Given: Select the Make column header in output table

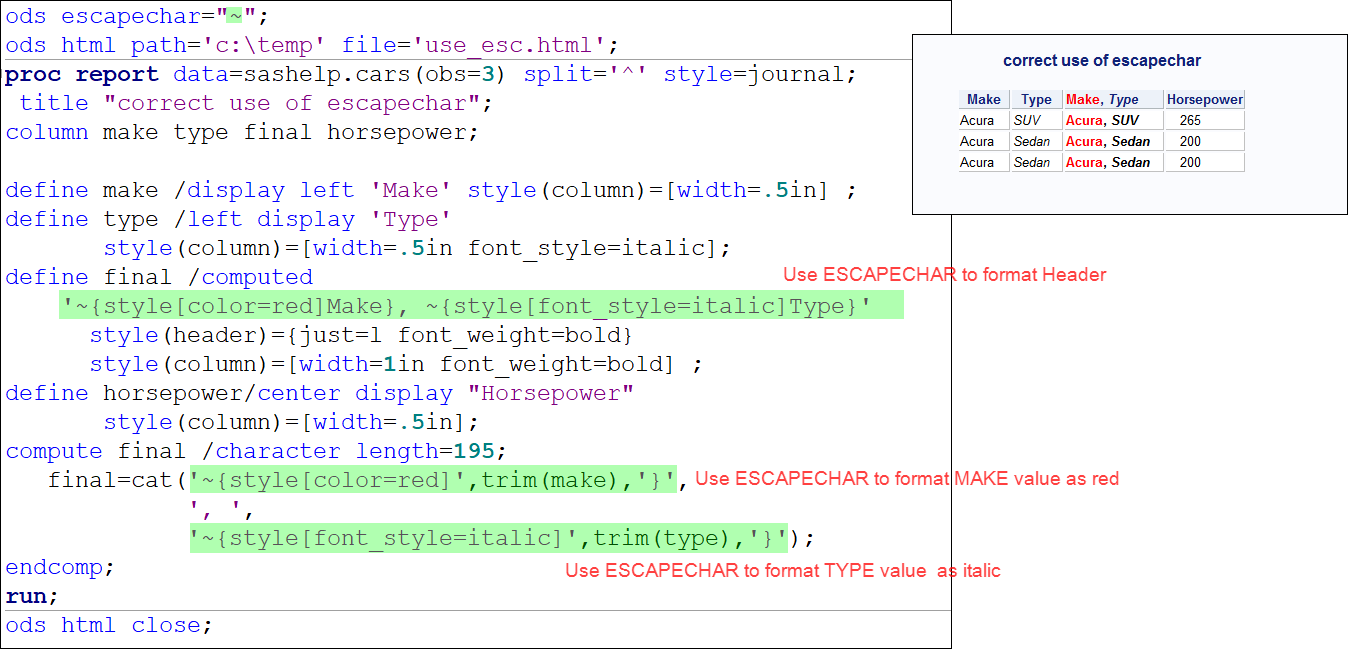Looking at the screenshot, I should [x=983, y=99].
